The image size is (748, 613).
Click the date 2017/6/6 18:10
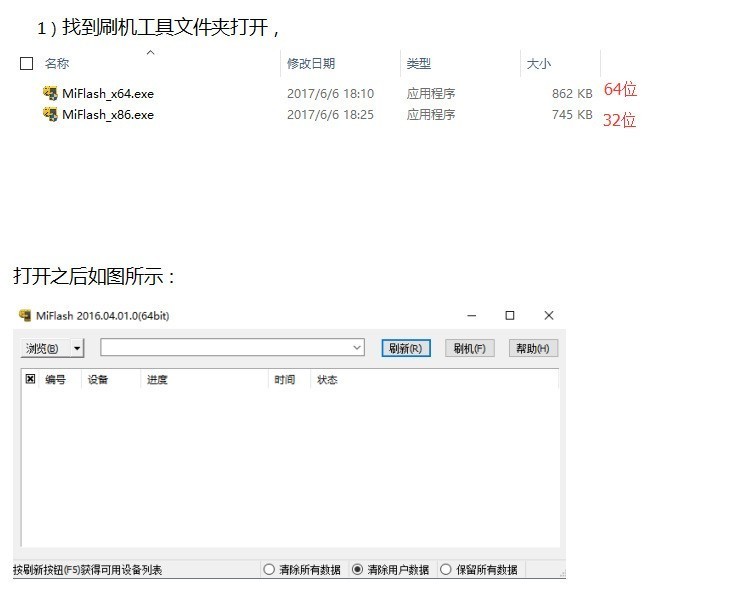pyautogui.click(x=330, y=94)
